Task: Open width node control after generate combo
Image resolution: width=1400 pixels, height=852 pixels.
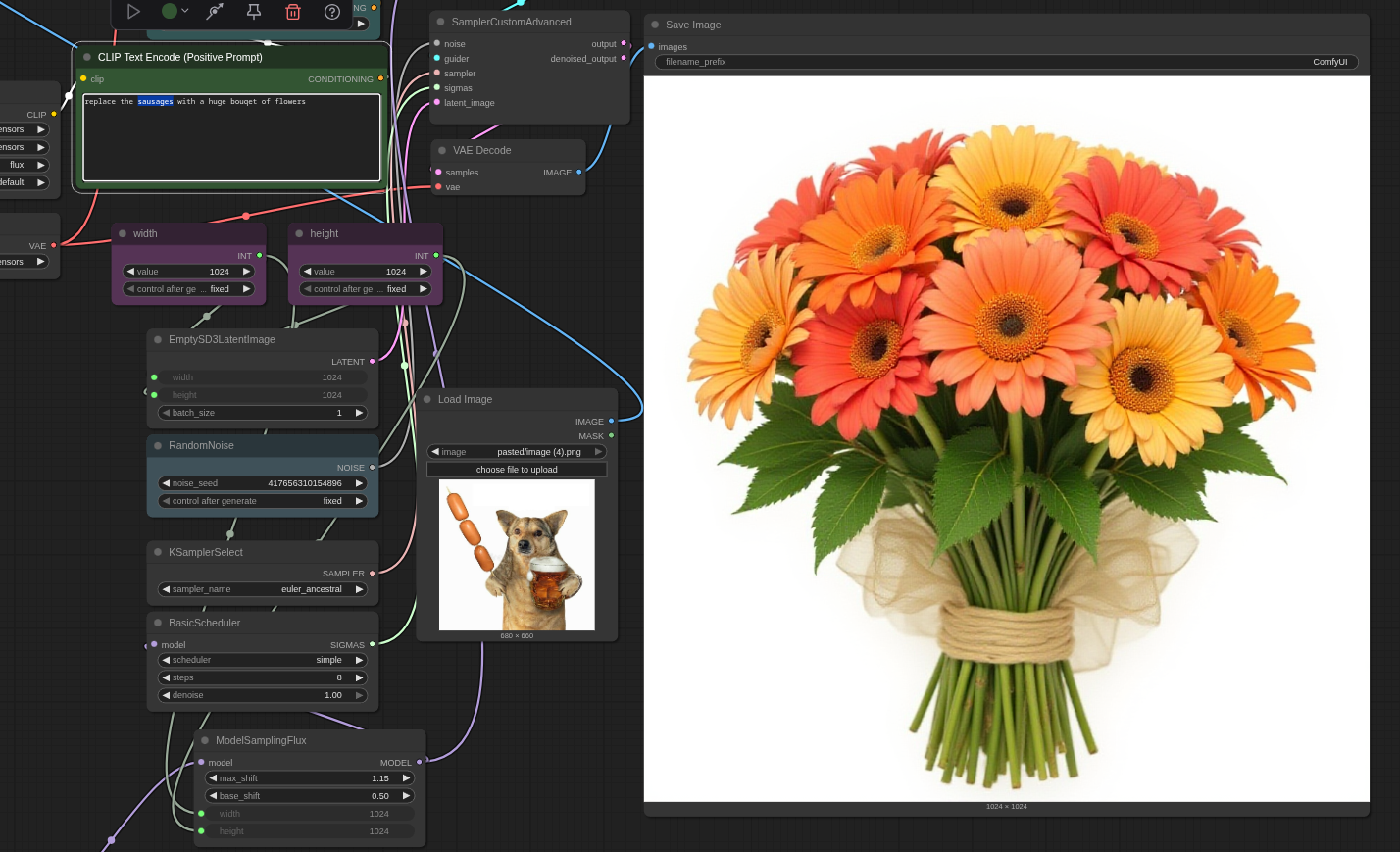Action: (x=188, y=289)
